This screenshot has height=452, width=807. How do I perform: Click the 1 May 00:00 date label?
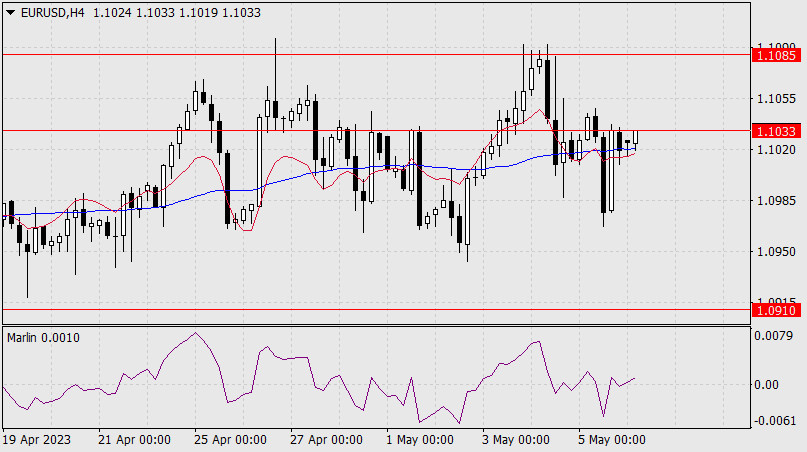(419, 440)
